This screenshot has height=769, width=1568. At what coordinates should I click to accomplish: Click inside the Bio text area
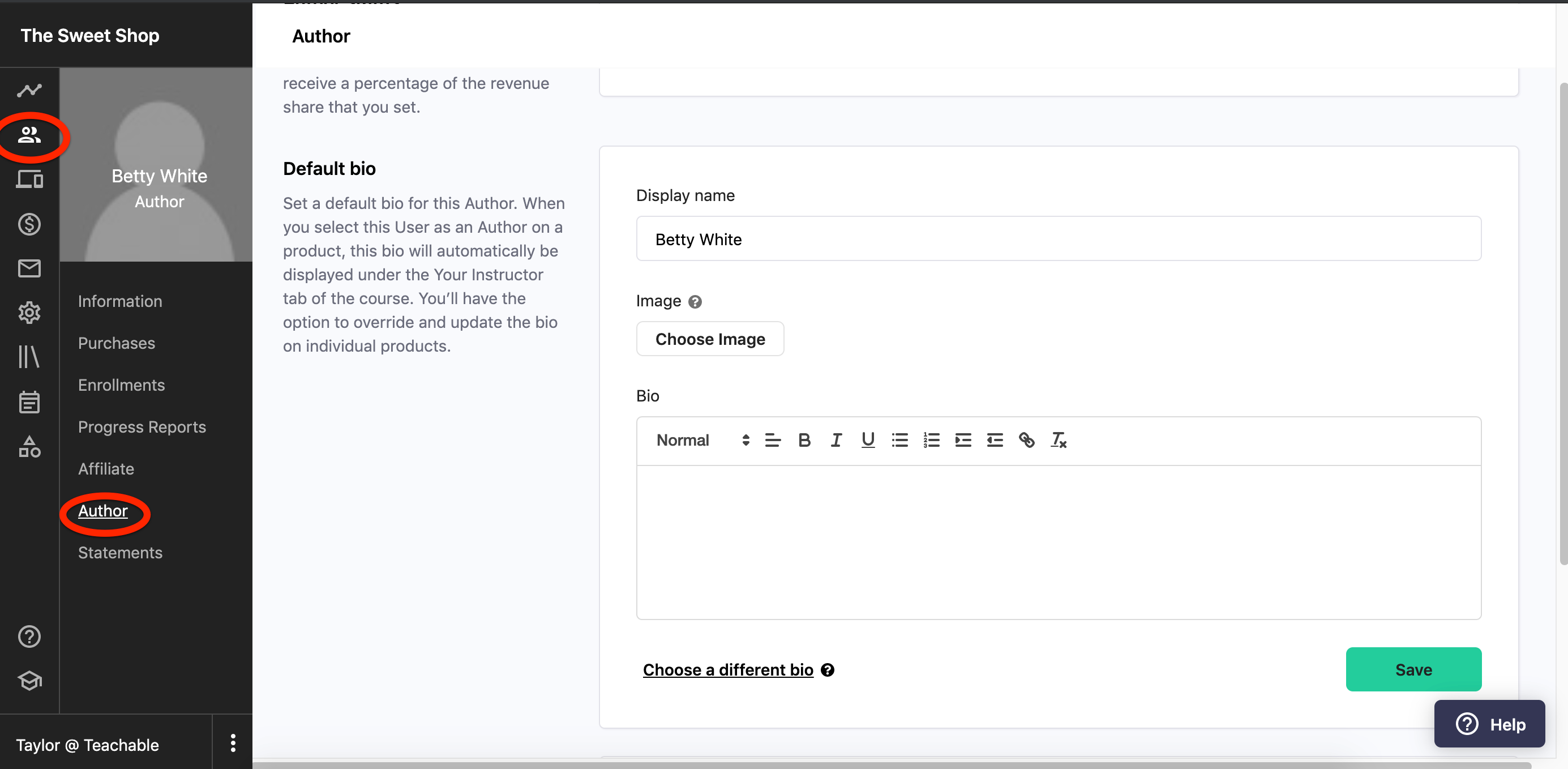pos(1059,542)
